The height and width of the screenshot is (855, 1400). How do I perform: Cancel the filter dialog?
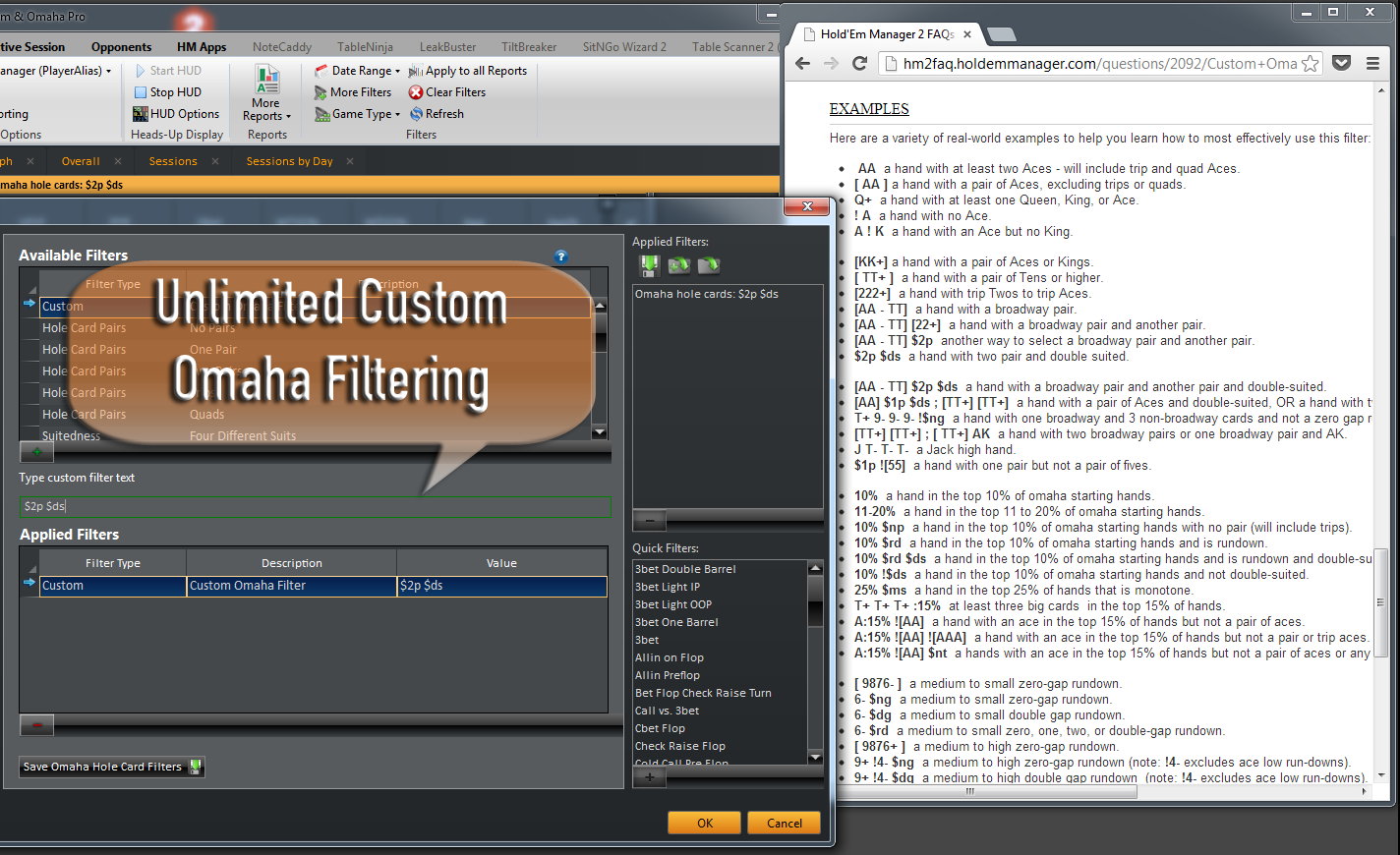pos(785,824)
